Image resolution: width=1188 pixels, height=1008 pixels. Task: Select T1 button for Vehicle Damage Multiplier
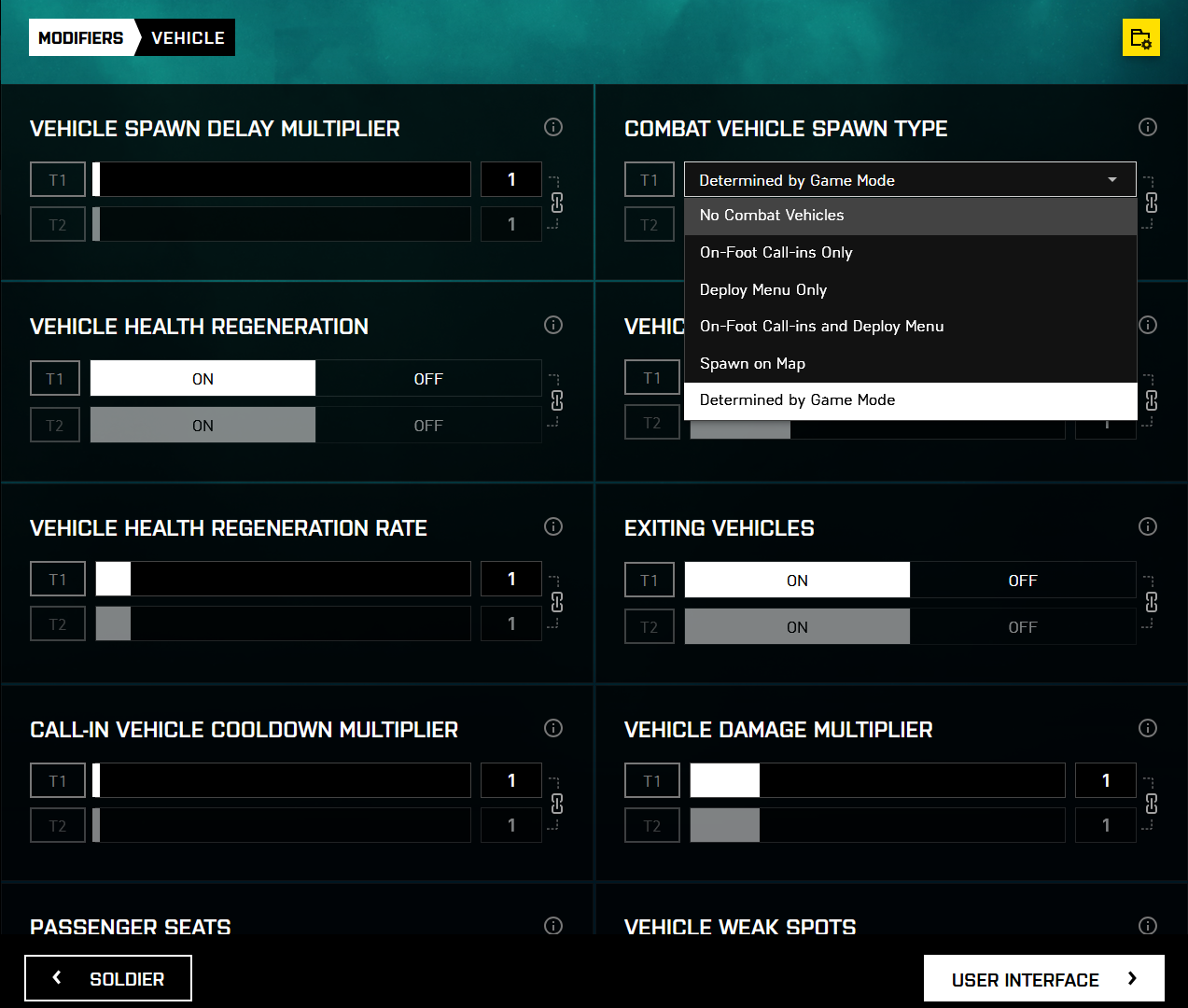[652, 780]
